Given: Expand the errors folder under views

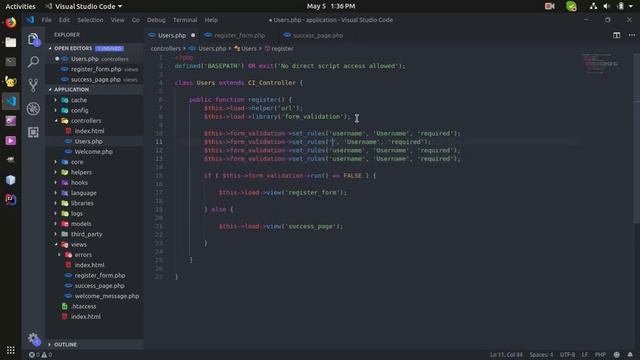Looking at the screenshot, I should (x=60, y=255).
